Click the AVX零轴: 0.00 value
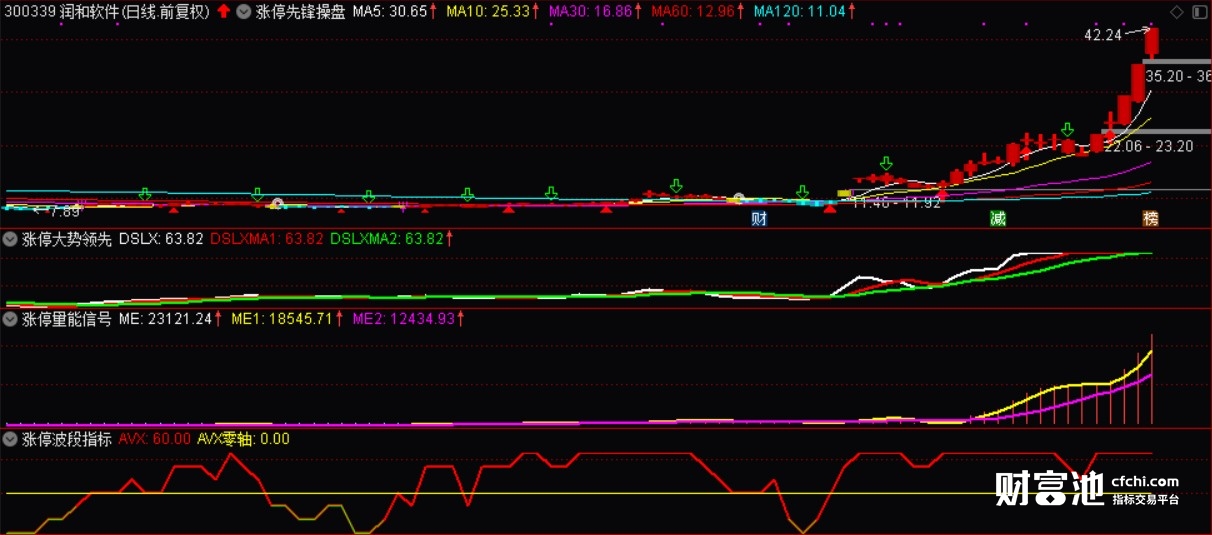This screenshot has width=1212, height=535. tap(243, 438)
